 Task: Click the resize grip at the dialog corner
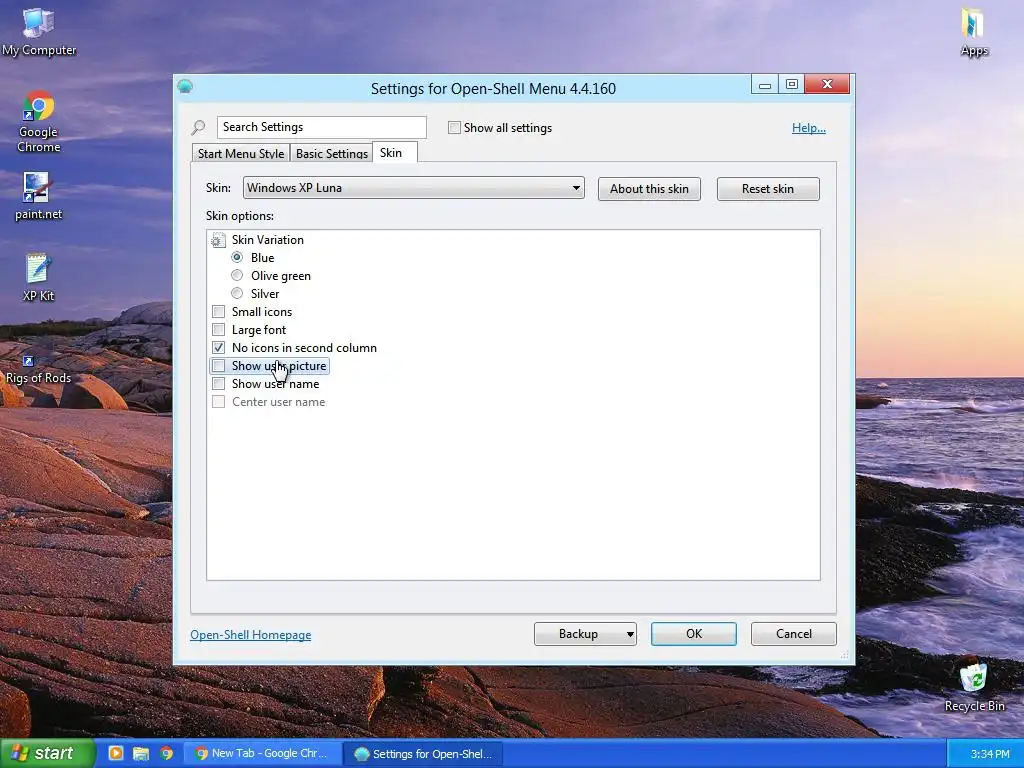(846, 655)
